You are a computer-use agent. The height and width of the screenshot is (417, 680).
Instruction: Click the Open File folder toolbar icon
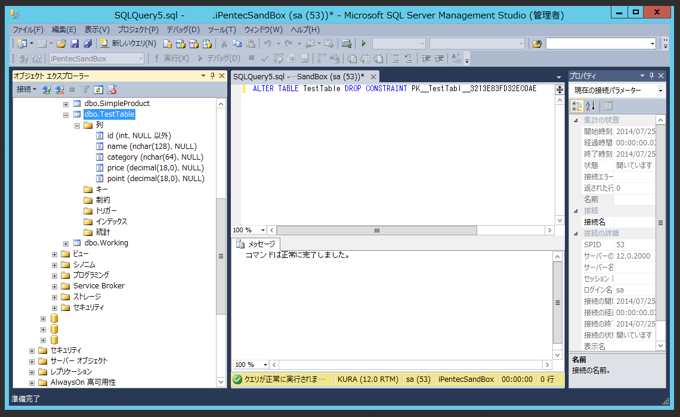pos(61,43)
